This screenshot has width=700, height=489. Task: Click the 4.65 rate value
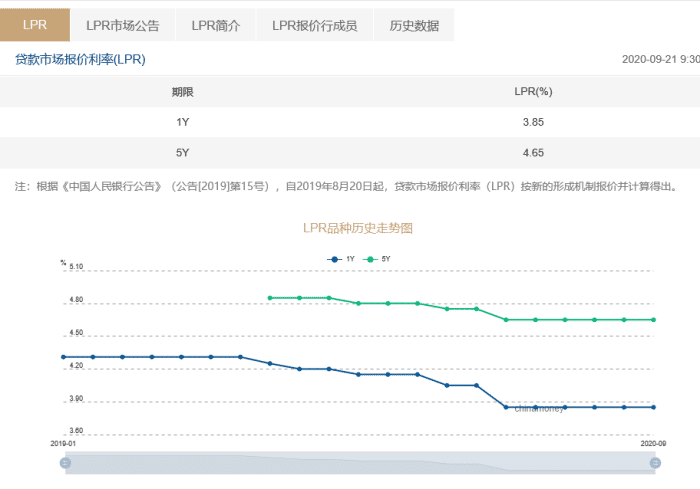(x=532, y=153)
